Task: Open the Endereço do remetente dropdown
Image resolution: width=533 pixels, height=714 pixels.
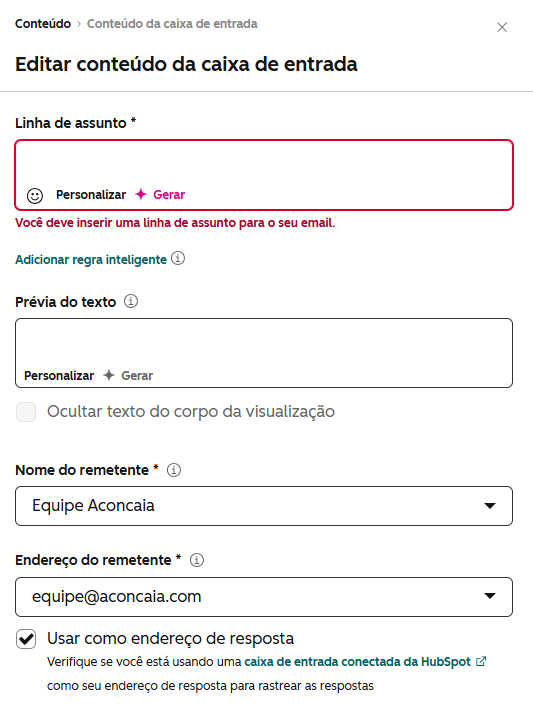Action: pyautogui.click(x=264, y=597)
